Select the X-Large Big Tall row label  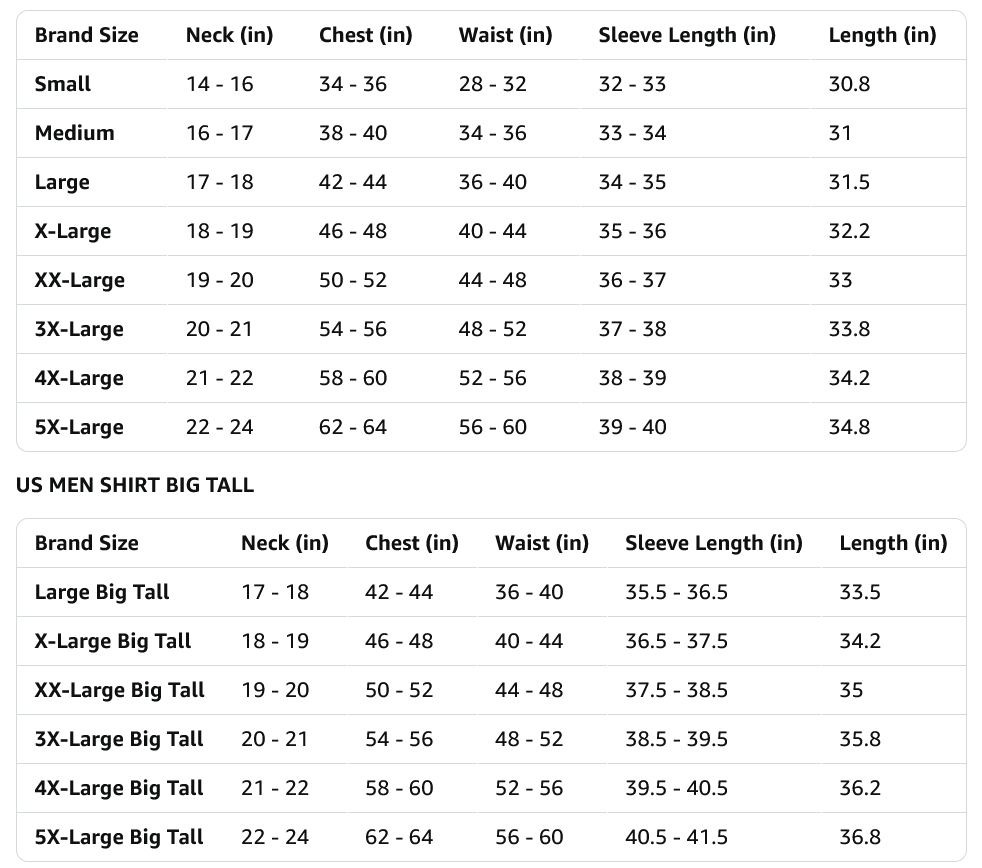point(113,641)
